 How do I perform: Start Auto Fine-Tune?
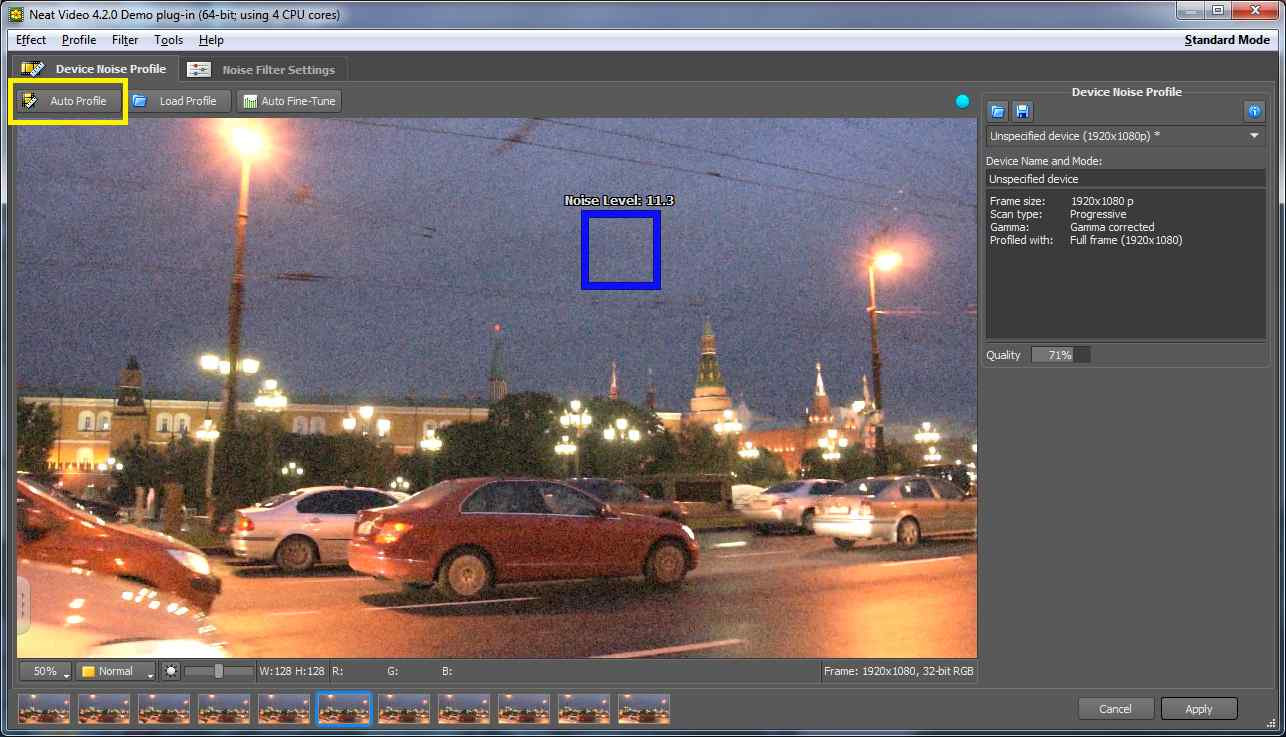(x=289, y=101)
